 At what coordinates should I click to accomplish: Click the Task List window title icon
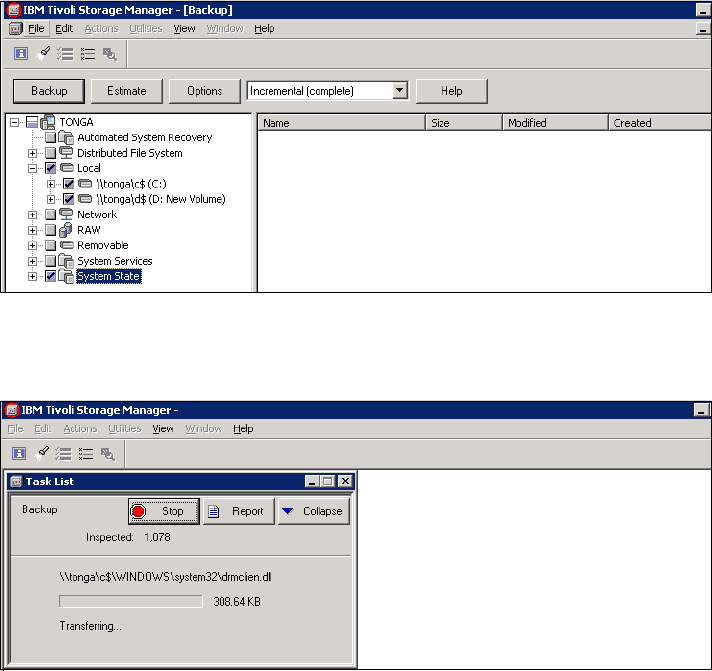pos(16,482)
